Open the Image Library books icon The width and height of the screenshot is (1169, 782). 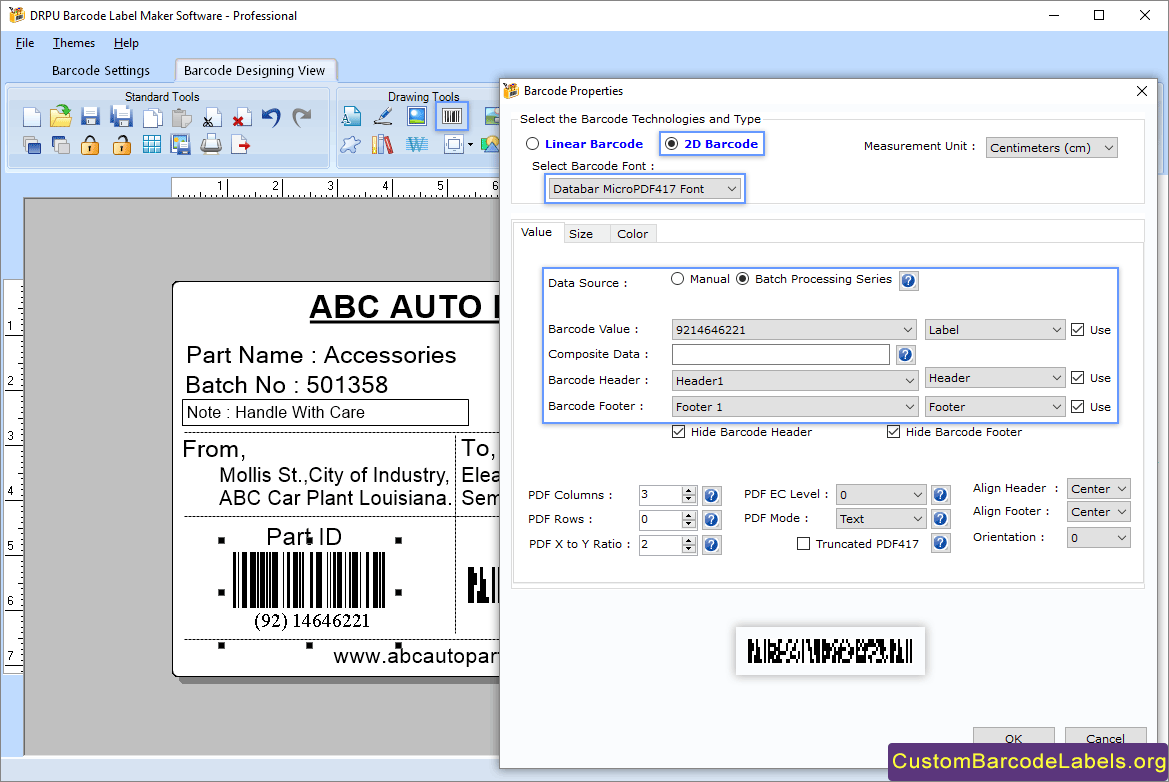coord(382,145)
